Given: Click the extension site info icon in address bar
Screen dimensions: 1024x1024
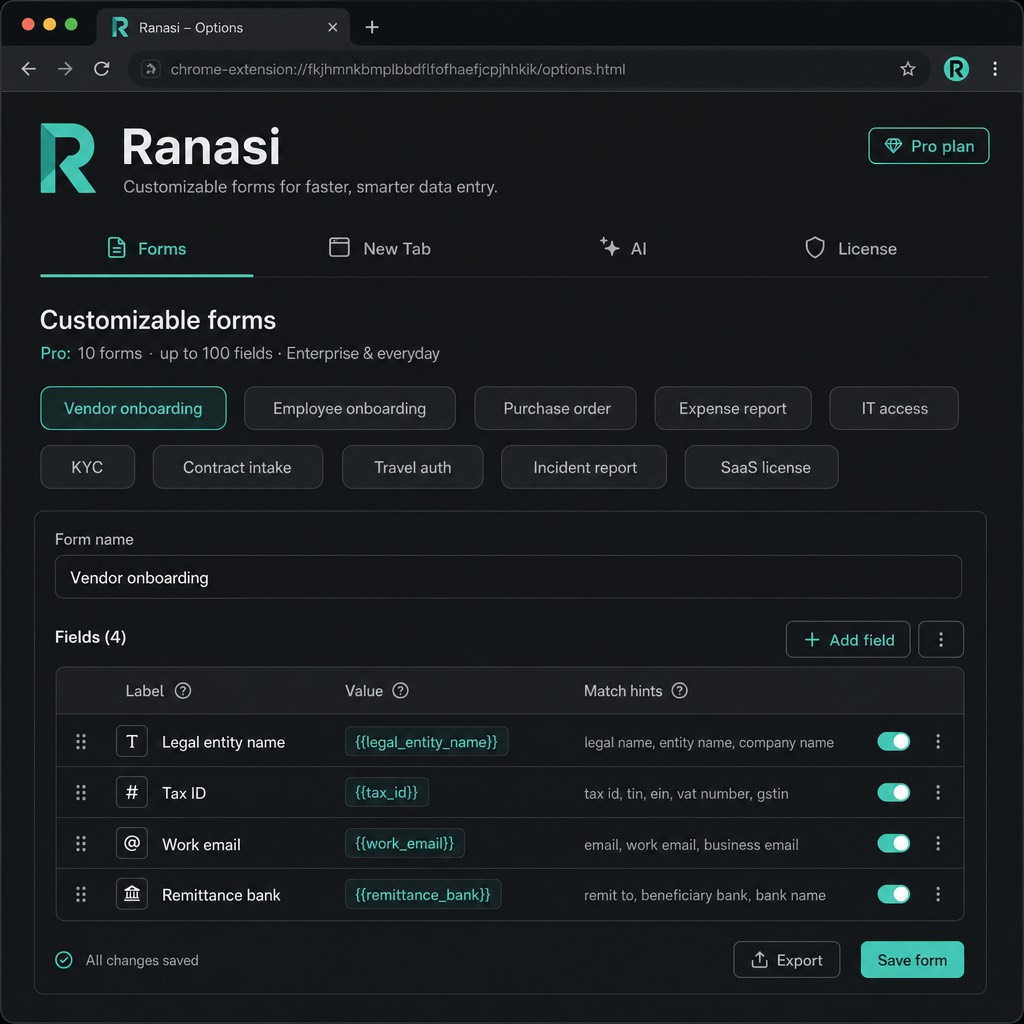Looking at the screenshot, I should click(x=151, y=69).
